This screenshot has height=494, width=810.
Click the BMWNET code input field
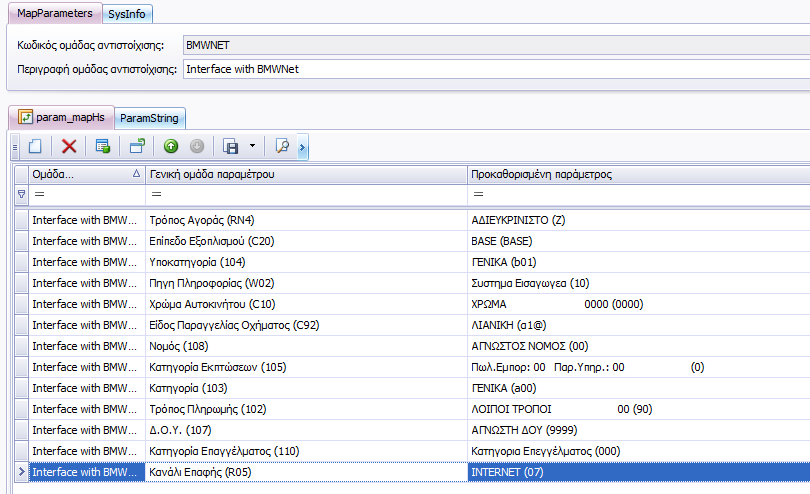(495, 45)
